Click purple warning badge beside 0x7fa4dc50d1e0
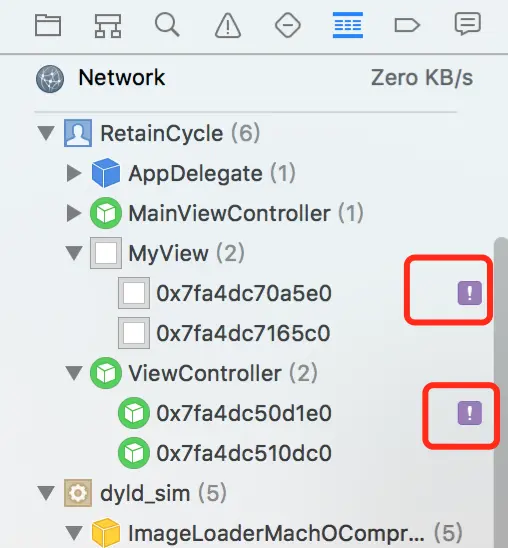 (470, 413)
